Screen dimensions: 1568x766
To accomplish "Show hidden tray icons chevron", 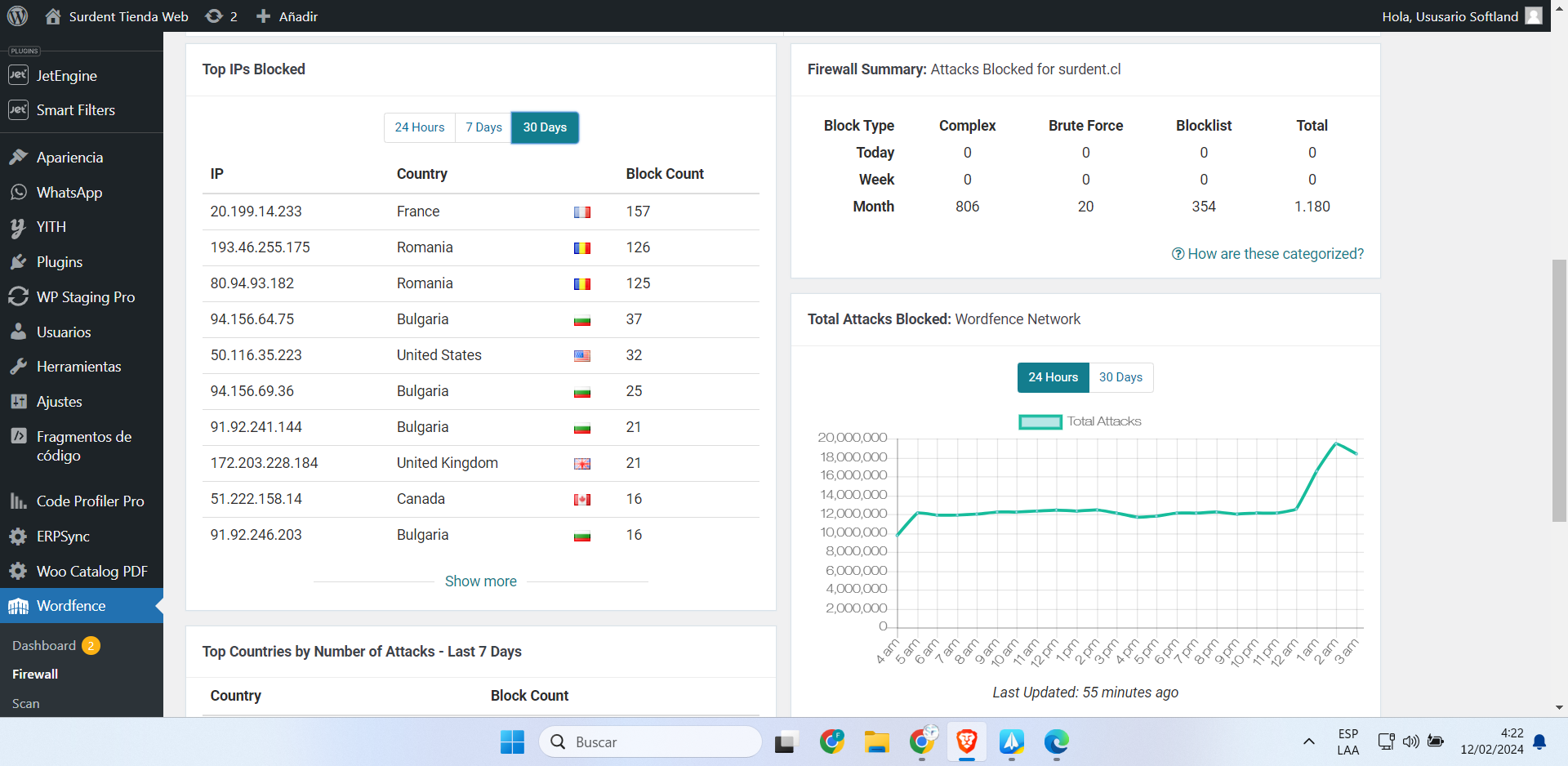I will (1308, 742).
